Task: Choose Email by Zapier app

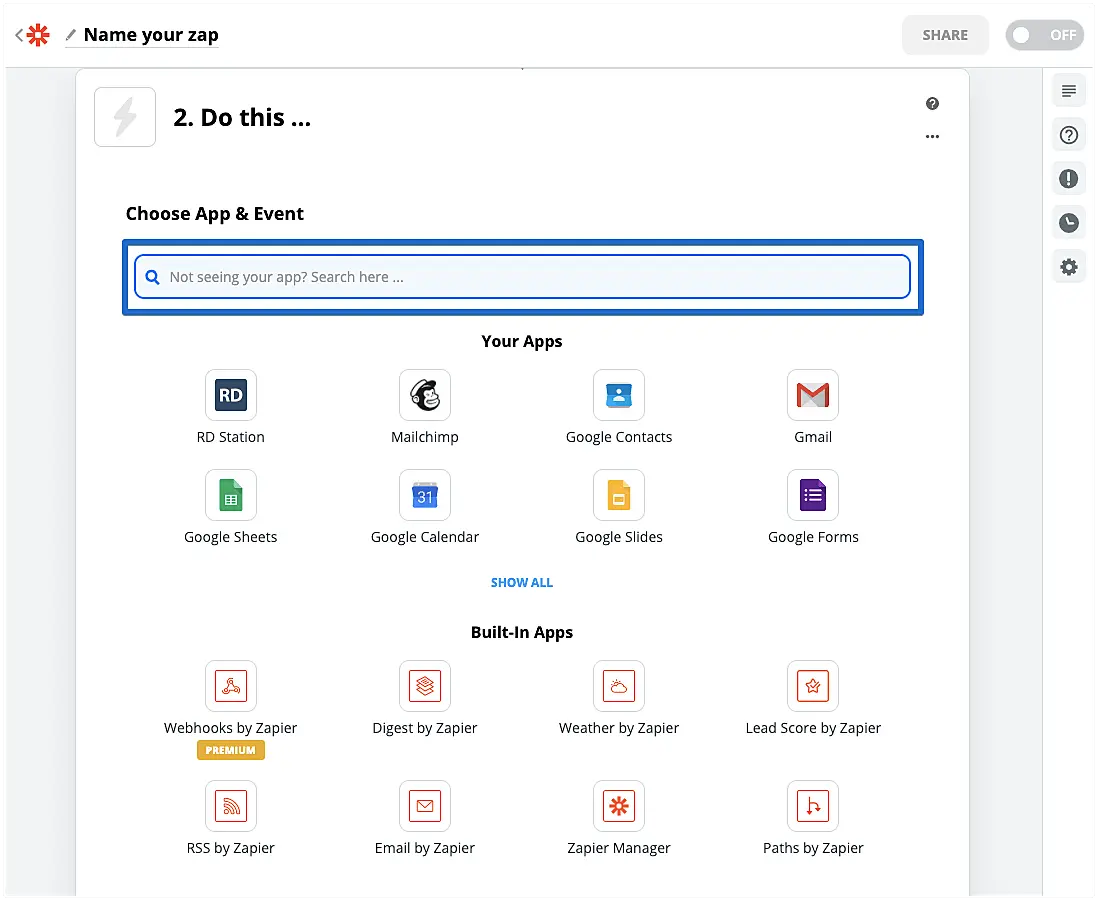Action: (424, 806)
